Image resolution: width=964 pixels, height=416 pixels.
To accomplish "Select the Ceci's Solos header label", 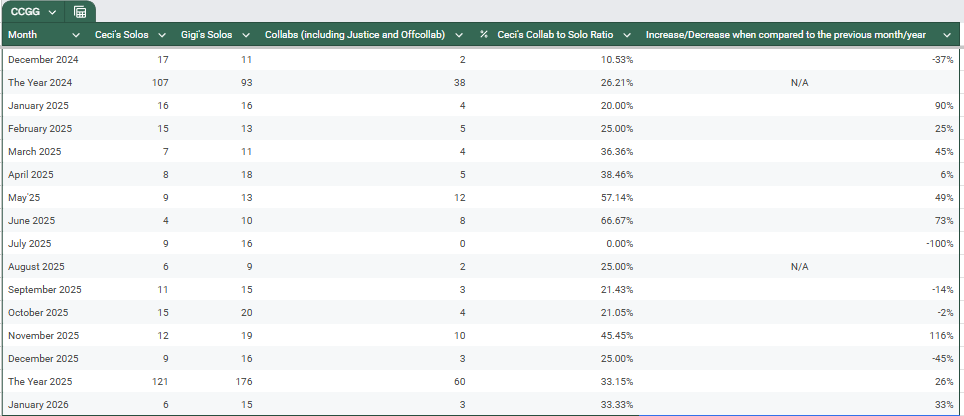I will coord(122,35).
